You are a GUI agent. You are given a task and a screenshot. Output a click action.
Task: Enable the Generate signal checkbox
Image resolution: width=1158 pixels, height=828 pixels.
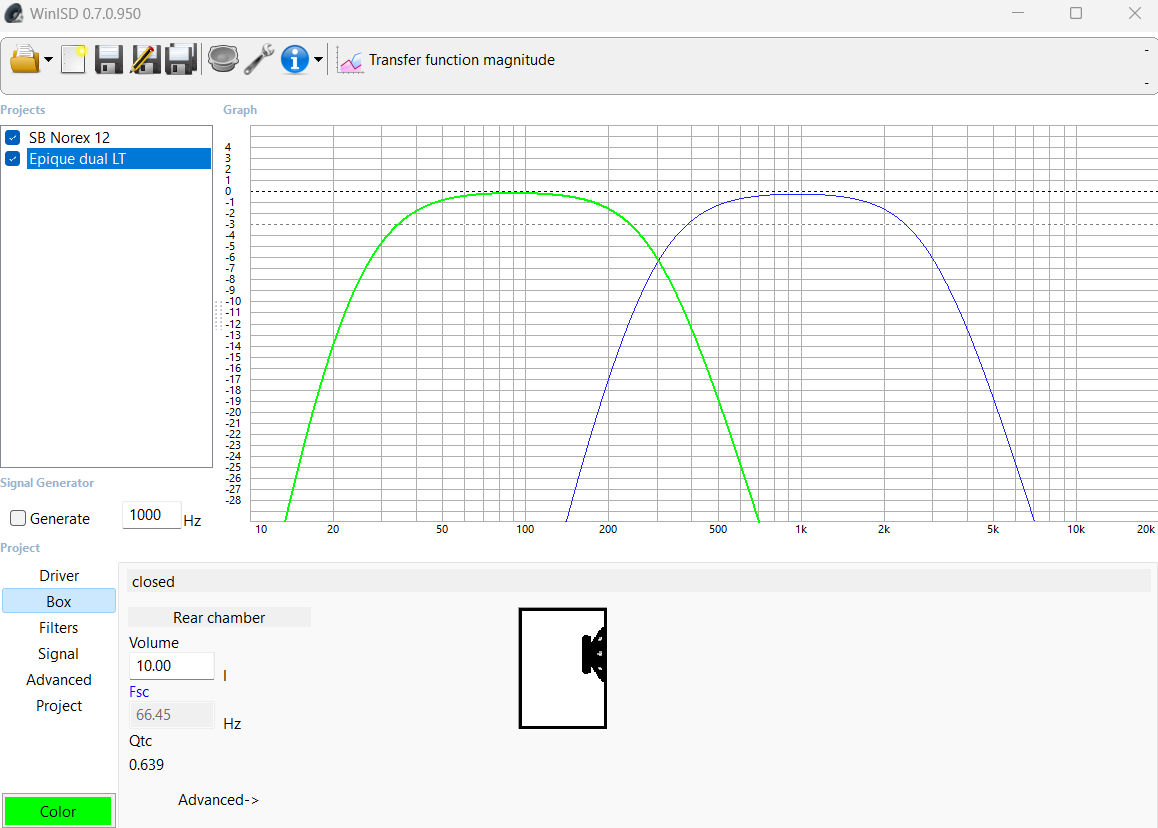click(x=18, y=519)
